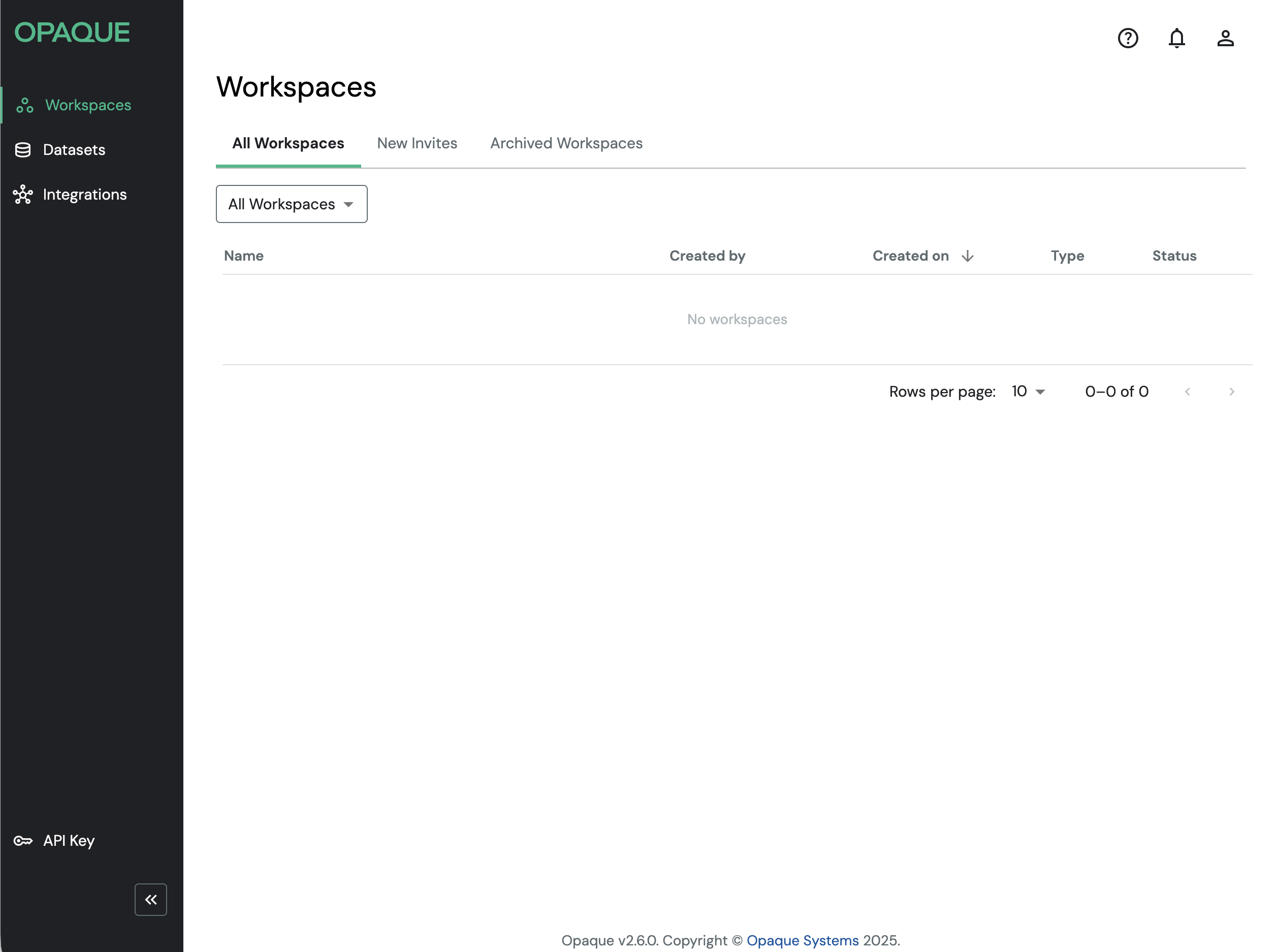Click the Datasets database icon

(x=22, y=150)
